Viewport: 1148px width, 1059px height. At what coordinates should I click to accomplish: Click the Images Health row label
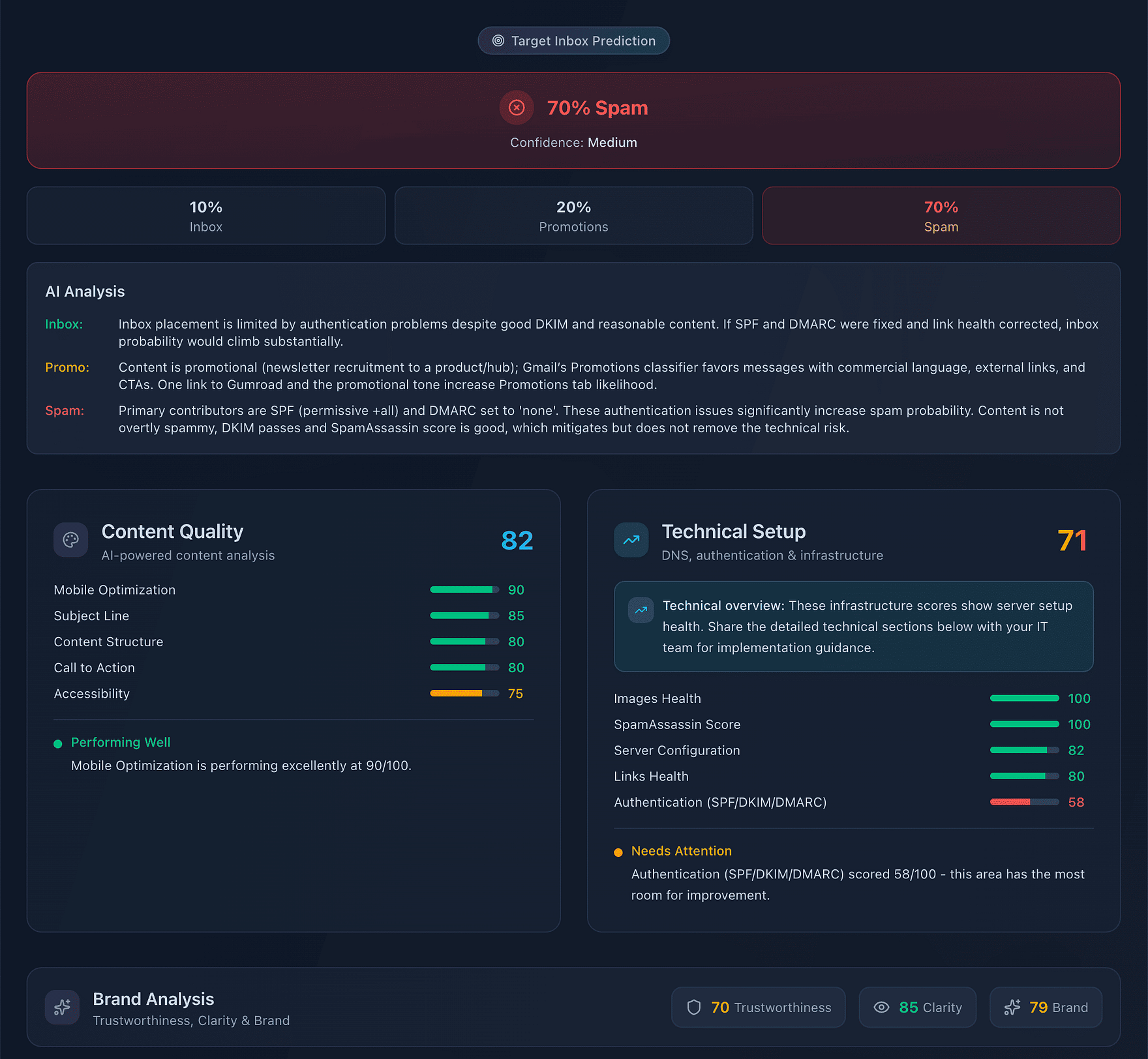pyautogui.click(x=657, y=698)
